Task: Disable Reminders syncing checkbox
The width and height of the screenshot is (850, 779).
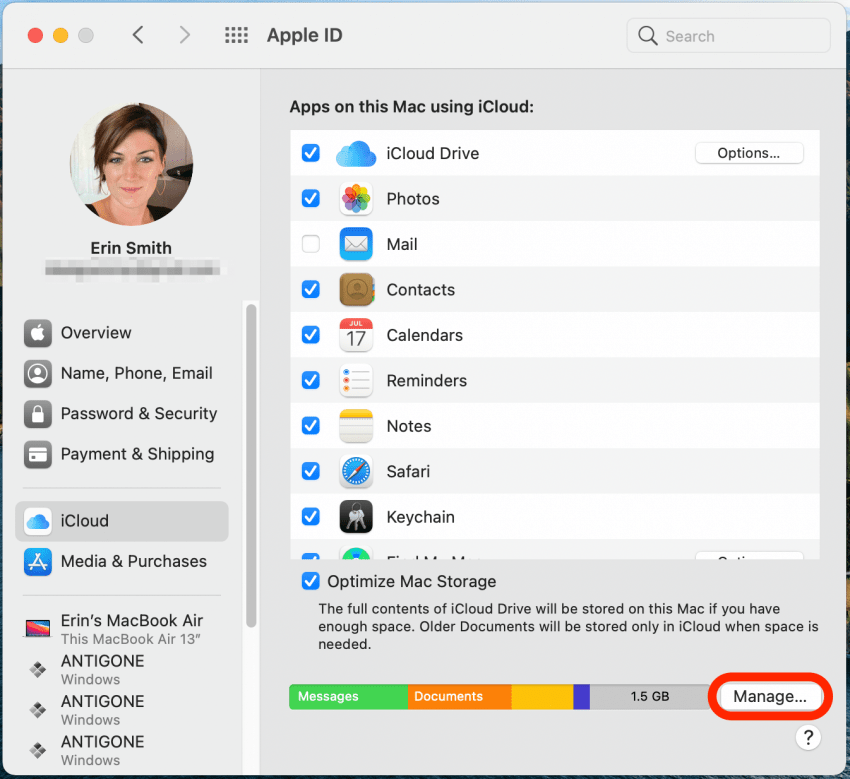Action: coord(311,381)
